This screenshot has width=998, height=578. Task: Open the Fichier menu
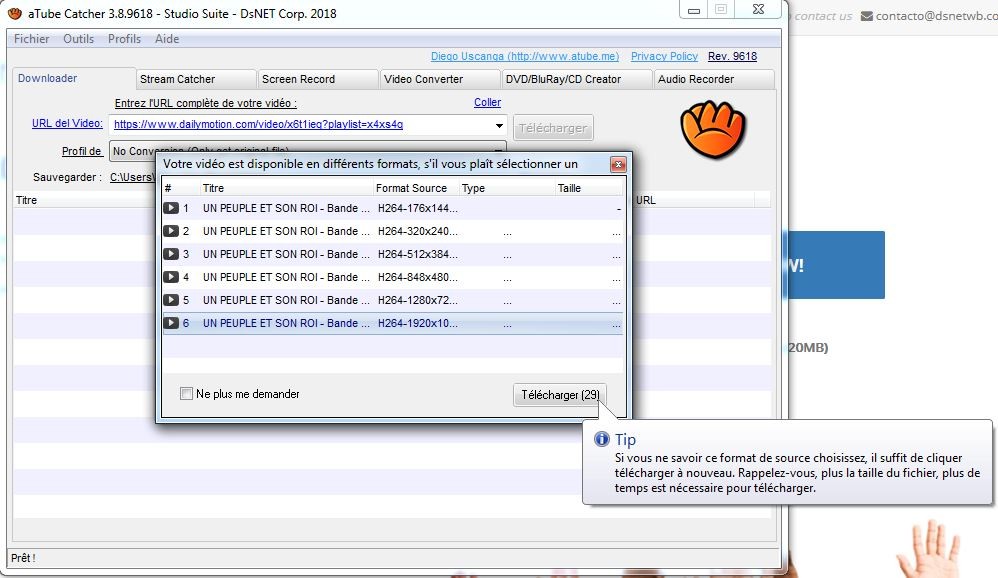(32, 39)
